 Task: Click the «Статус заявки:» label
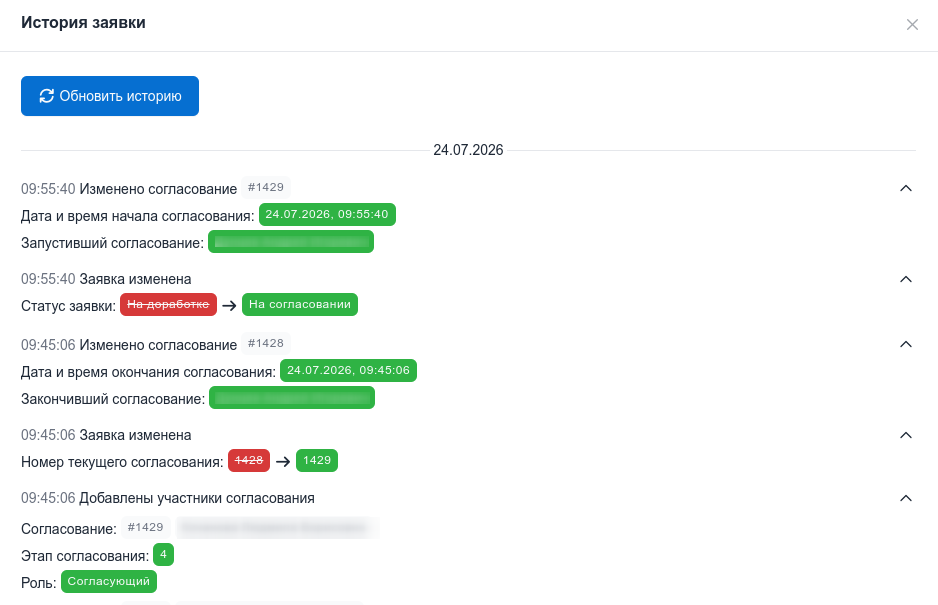(x=68, y=306)
